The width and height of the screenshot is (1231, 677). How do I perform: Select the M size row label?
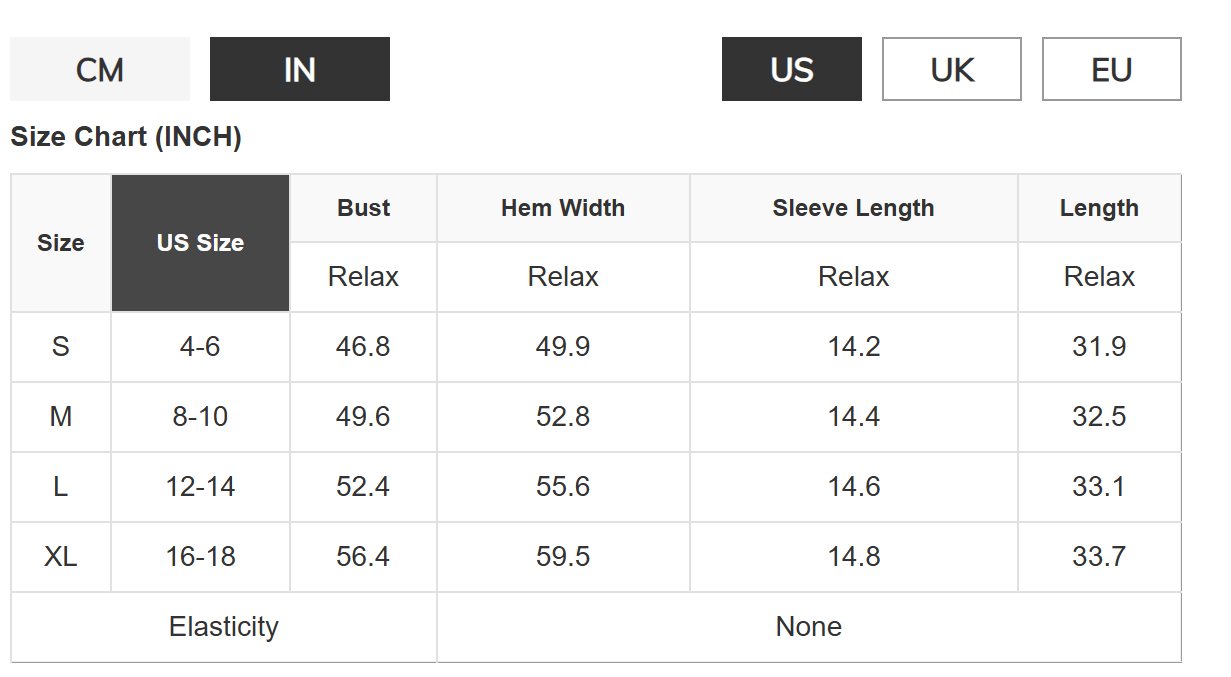click(61, 417)
